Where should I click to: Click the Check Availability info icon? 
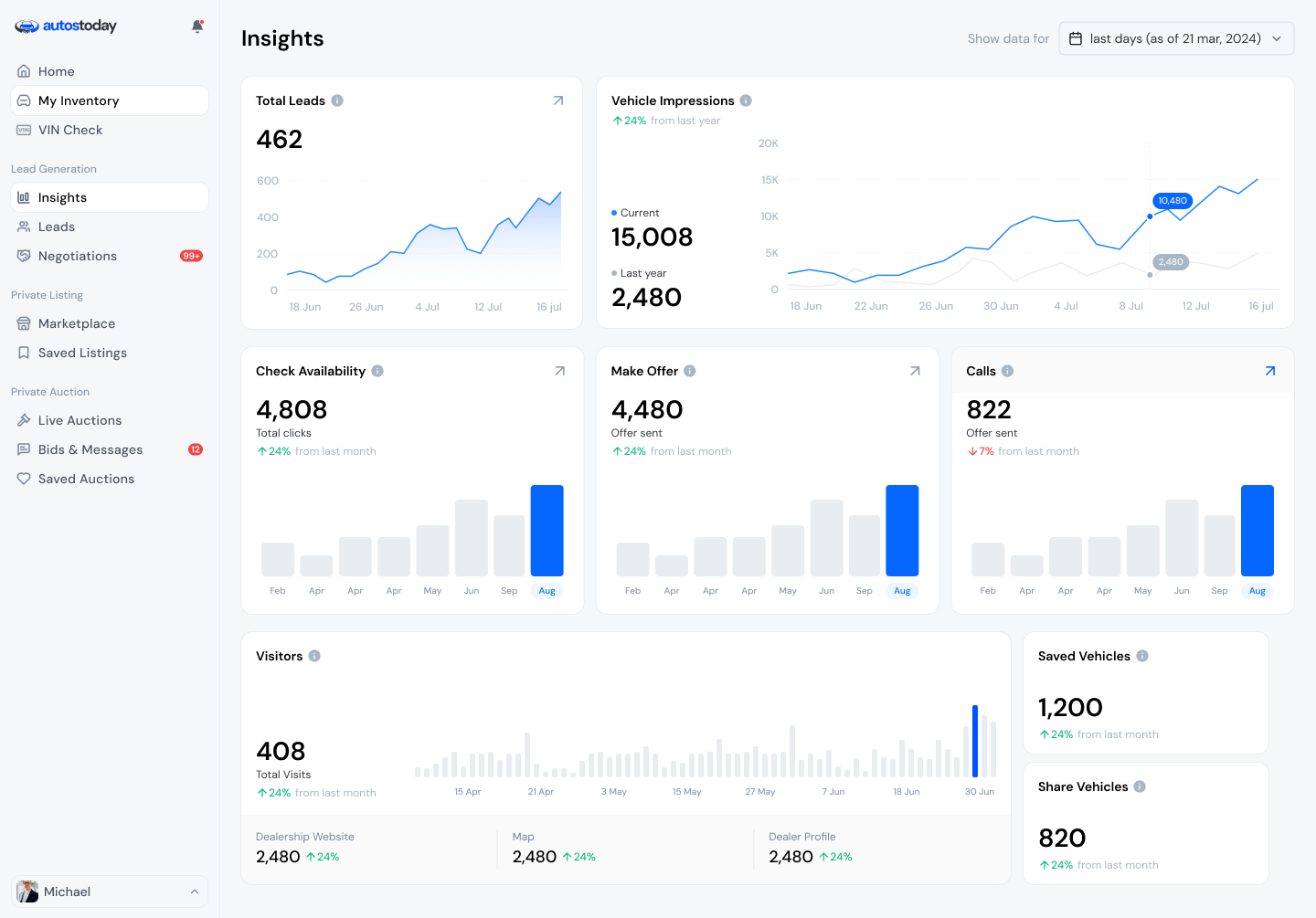377,371
